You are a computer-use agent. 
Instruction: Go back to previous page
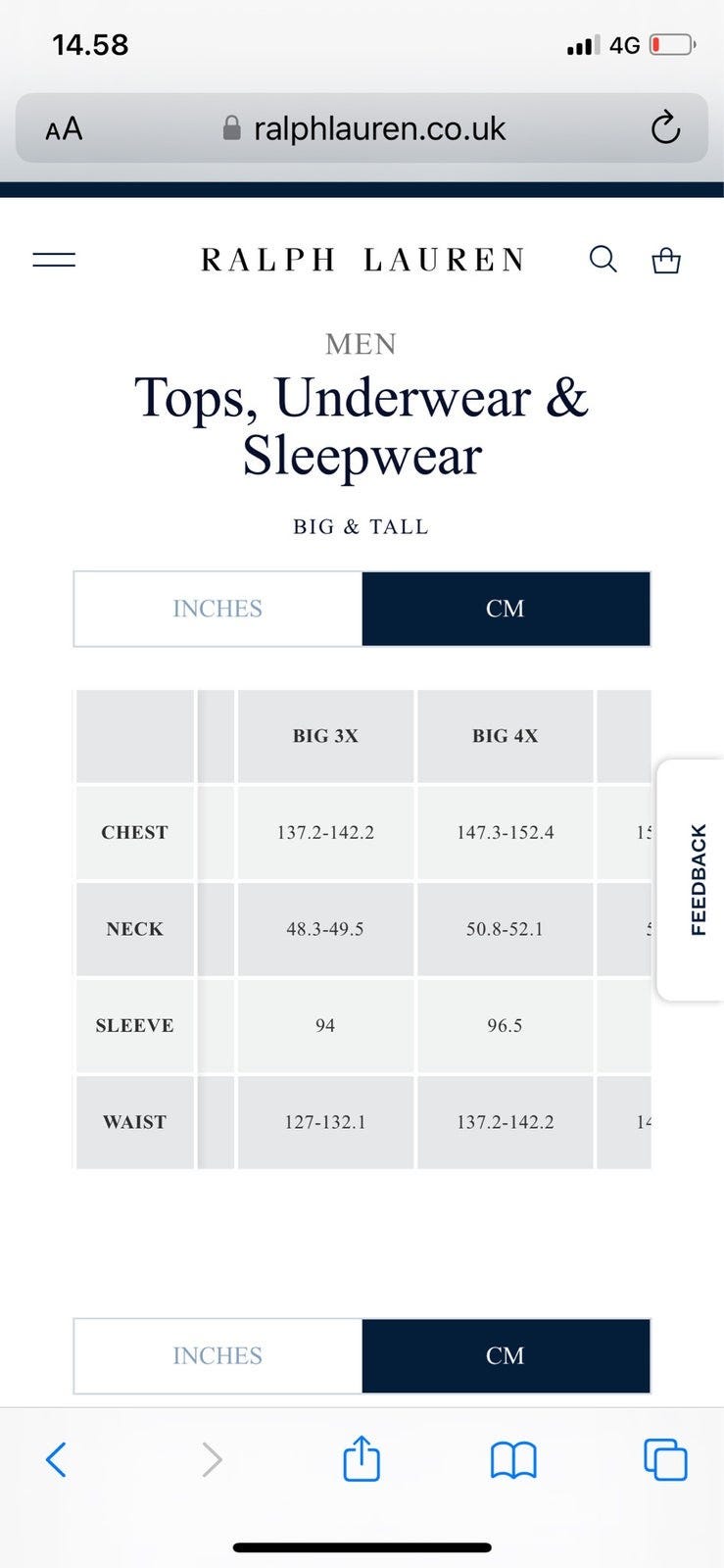coord(57,1459)
